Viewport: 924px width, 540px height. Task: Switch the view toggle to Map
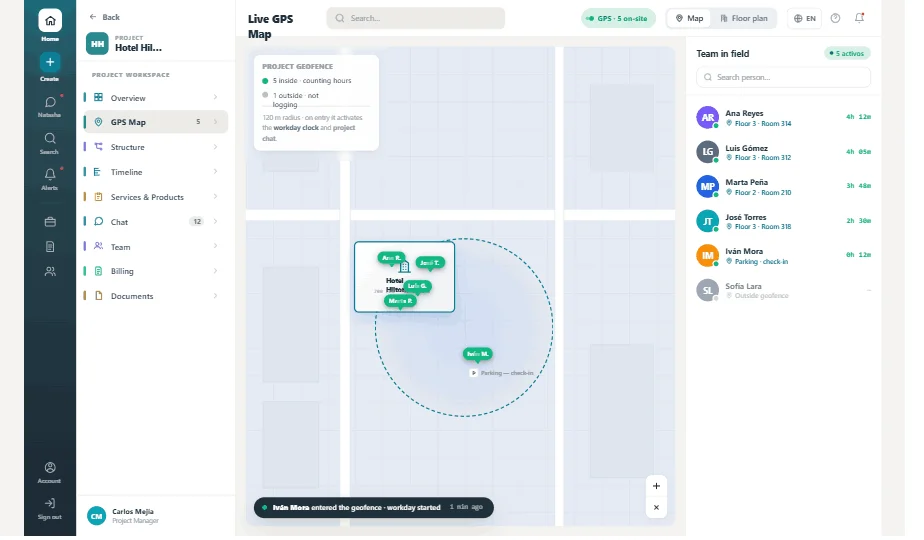pyautogui.click(x=689, y=18)
